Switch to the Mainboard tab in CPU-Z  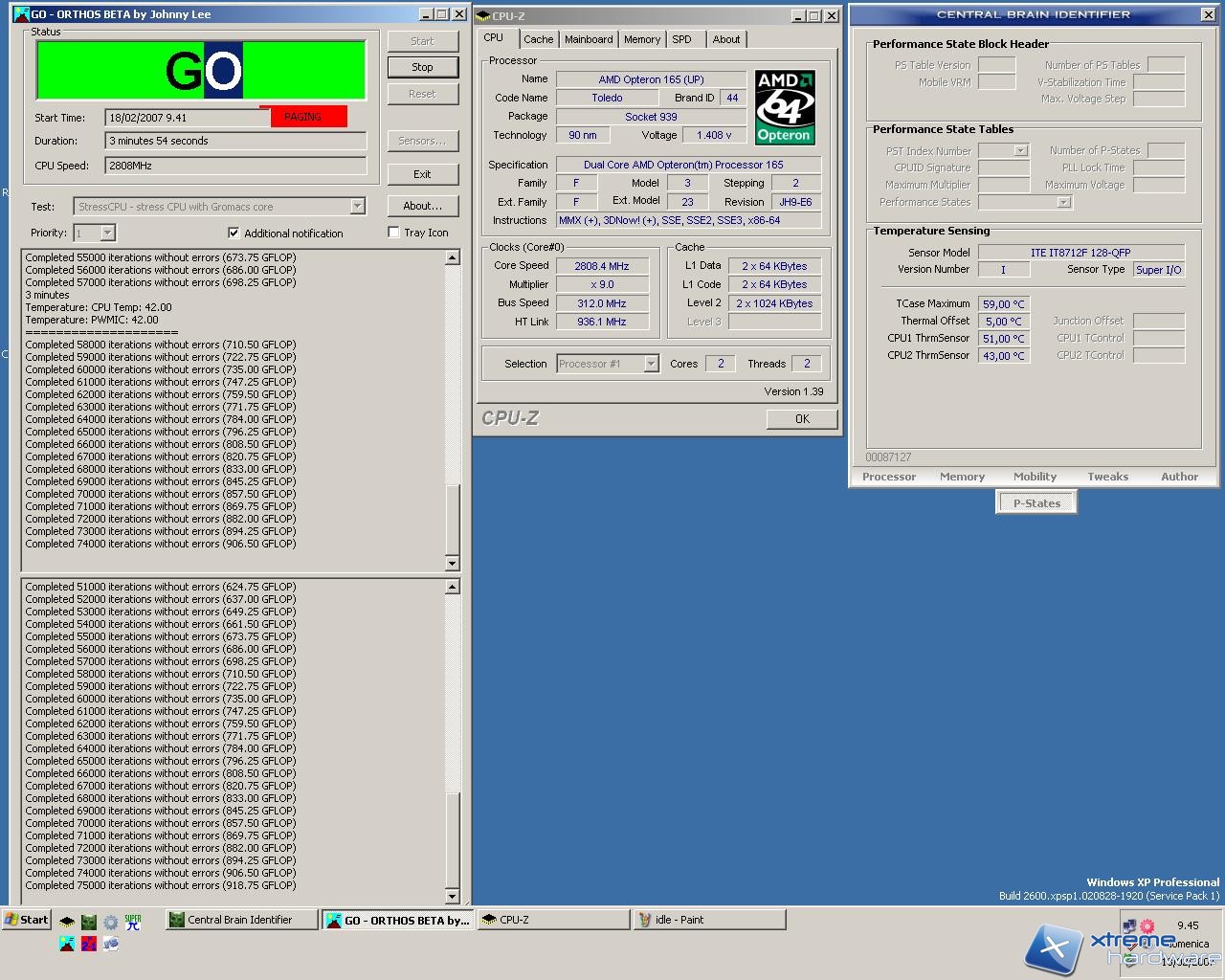[589, 39]
